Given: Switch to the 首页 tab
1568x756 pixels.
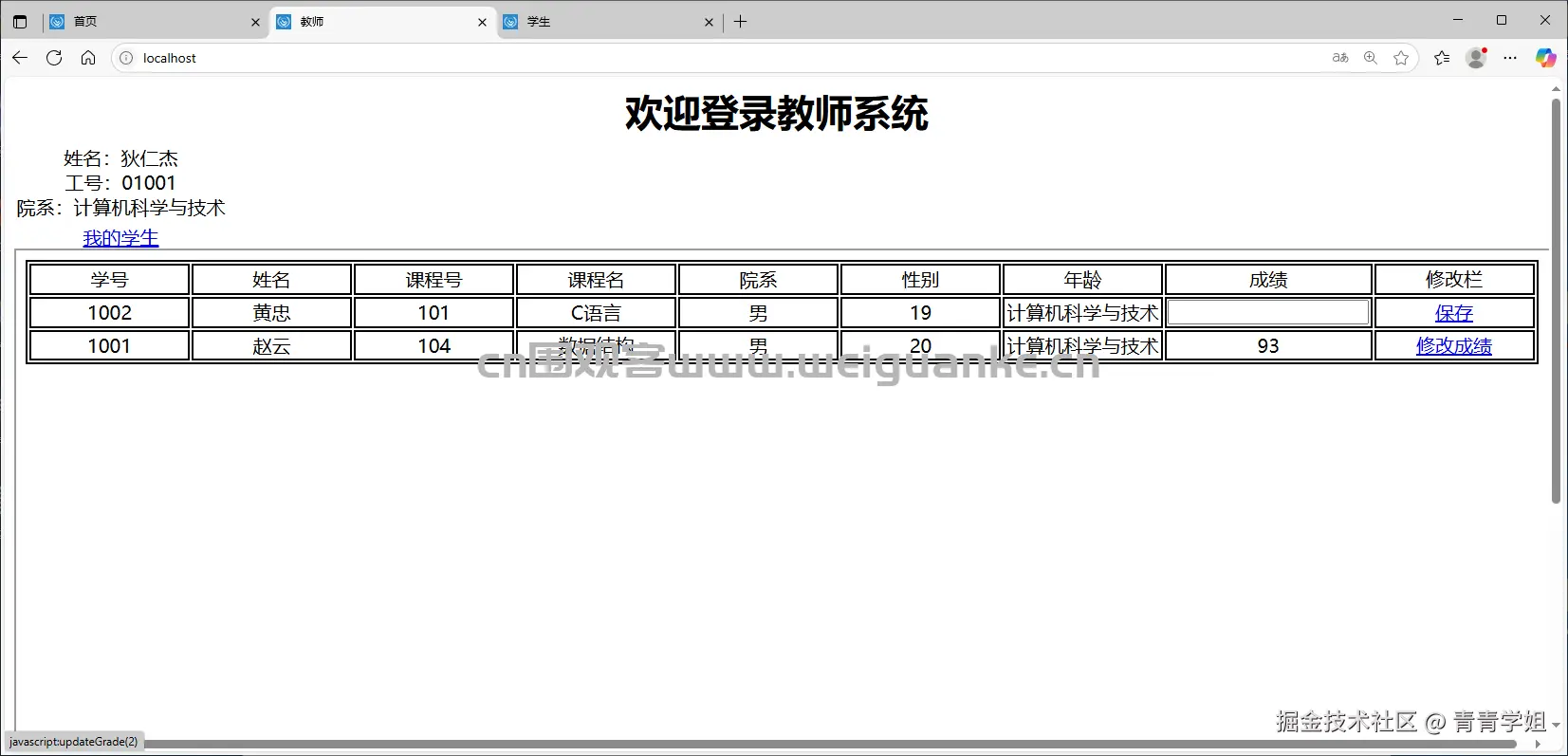Looking at the screenshot, I should (155, 22).
